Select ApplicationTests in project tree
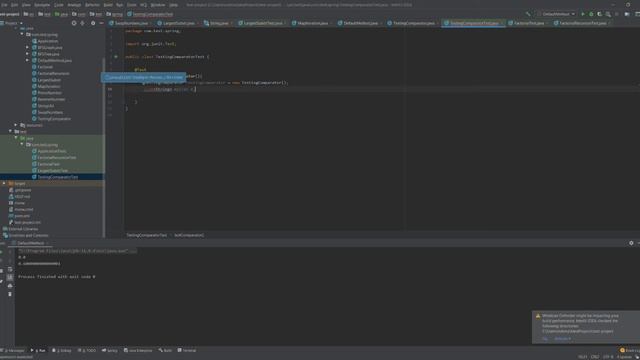This screenshot has height=360, width=640. coord(51,151)
